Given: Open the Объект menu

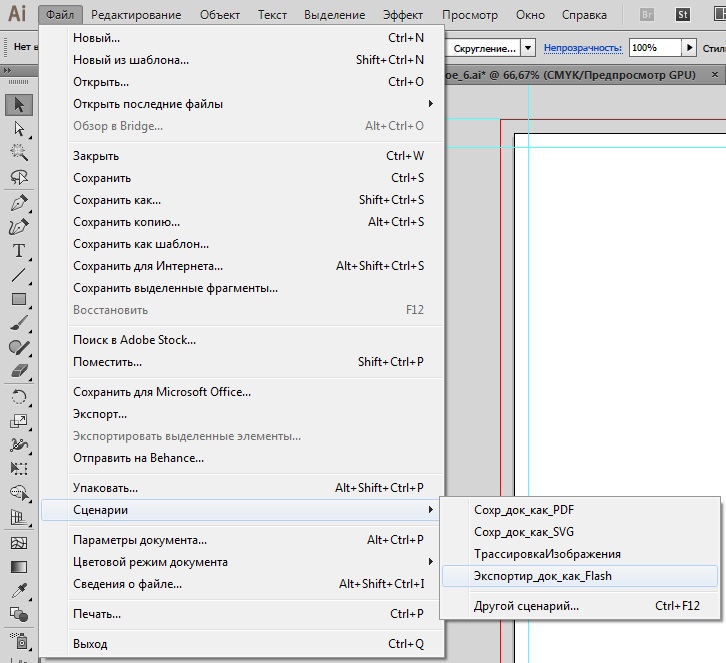Looking at the screenshot, I should point(220,15).
